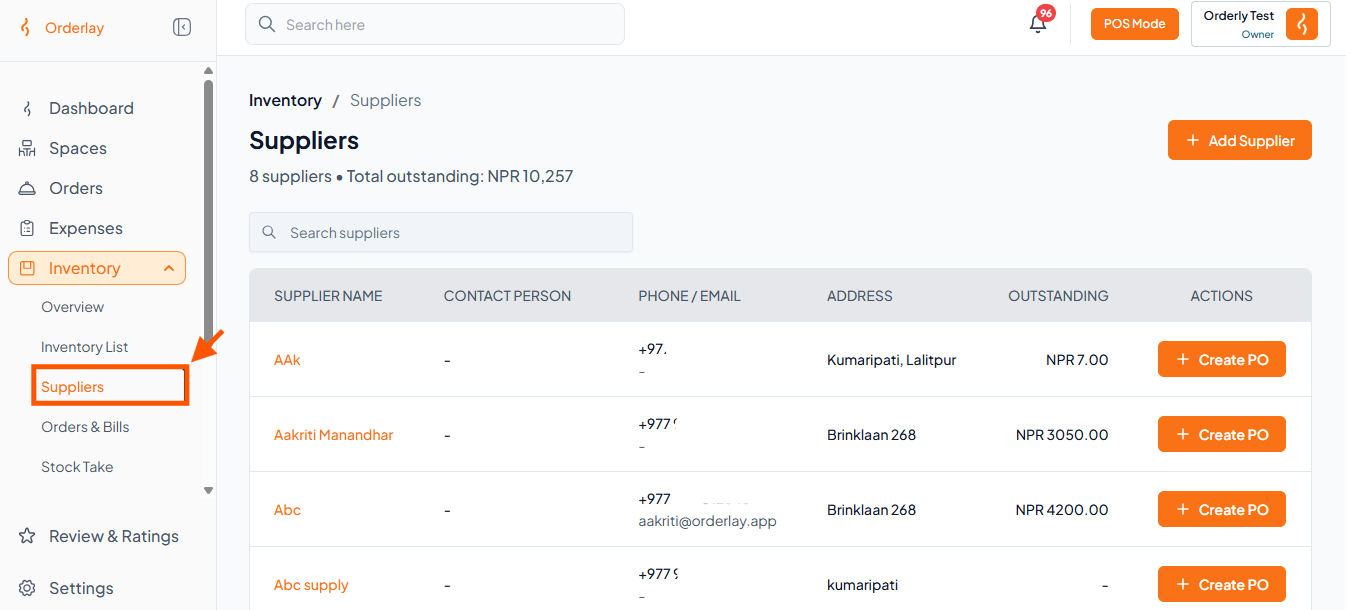Open notifications bell with 96 badge
The width and height of the screenshot is (1346, 610).
[1039, 22]
